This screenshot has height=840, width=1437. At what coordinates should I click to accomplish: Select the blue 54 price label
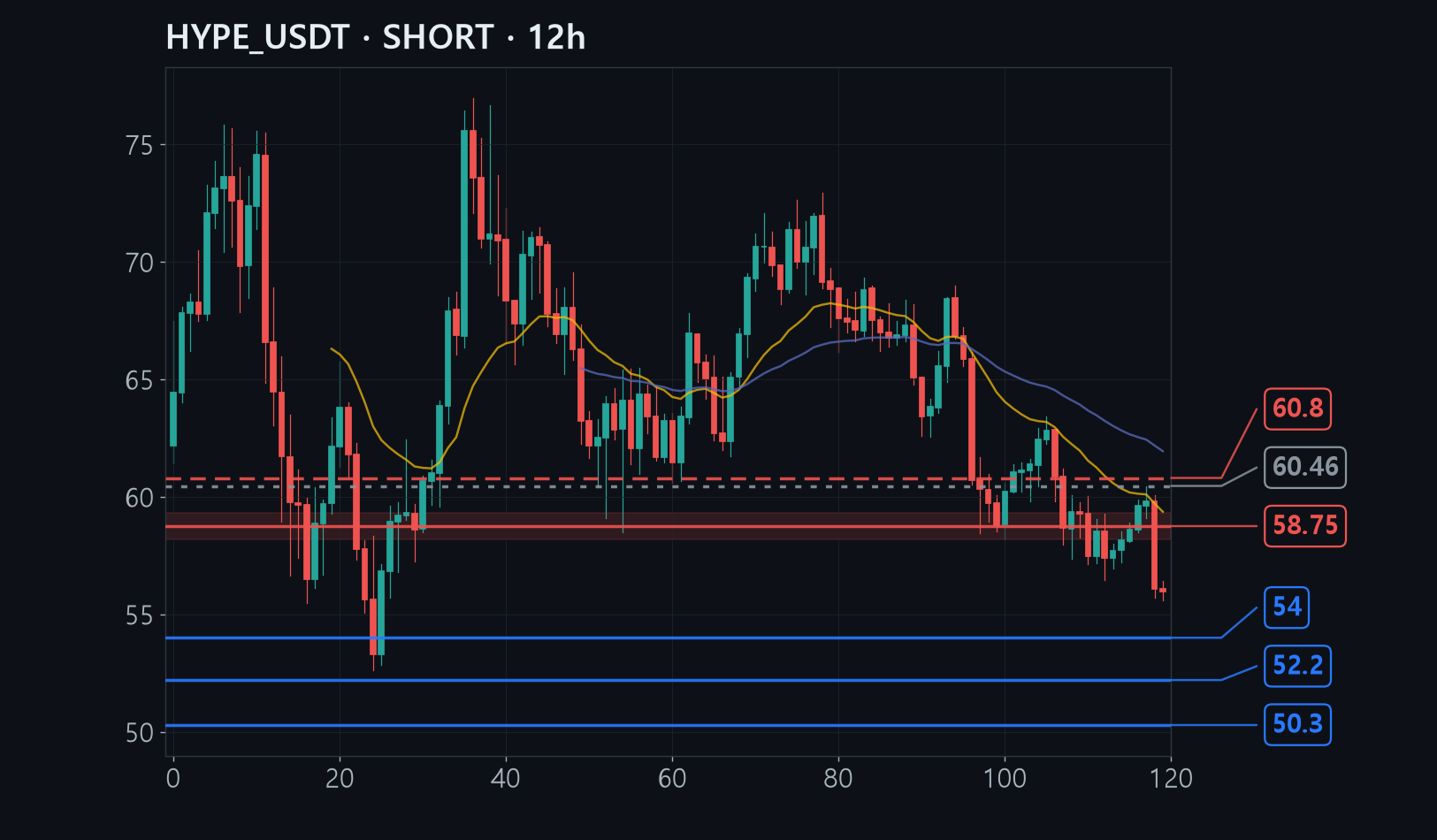[1287, 607]
